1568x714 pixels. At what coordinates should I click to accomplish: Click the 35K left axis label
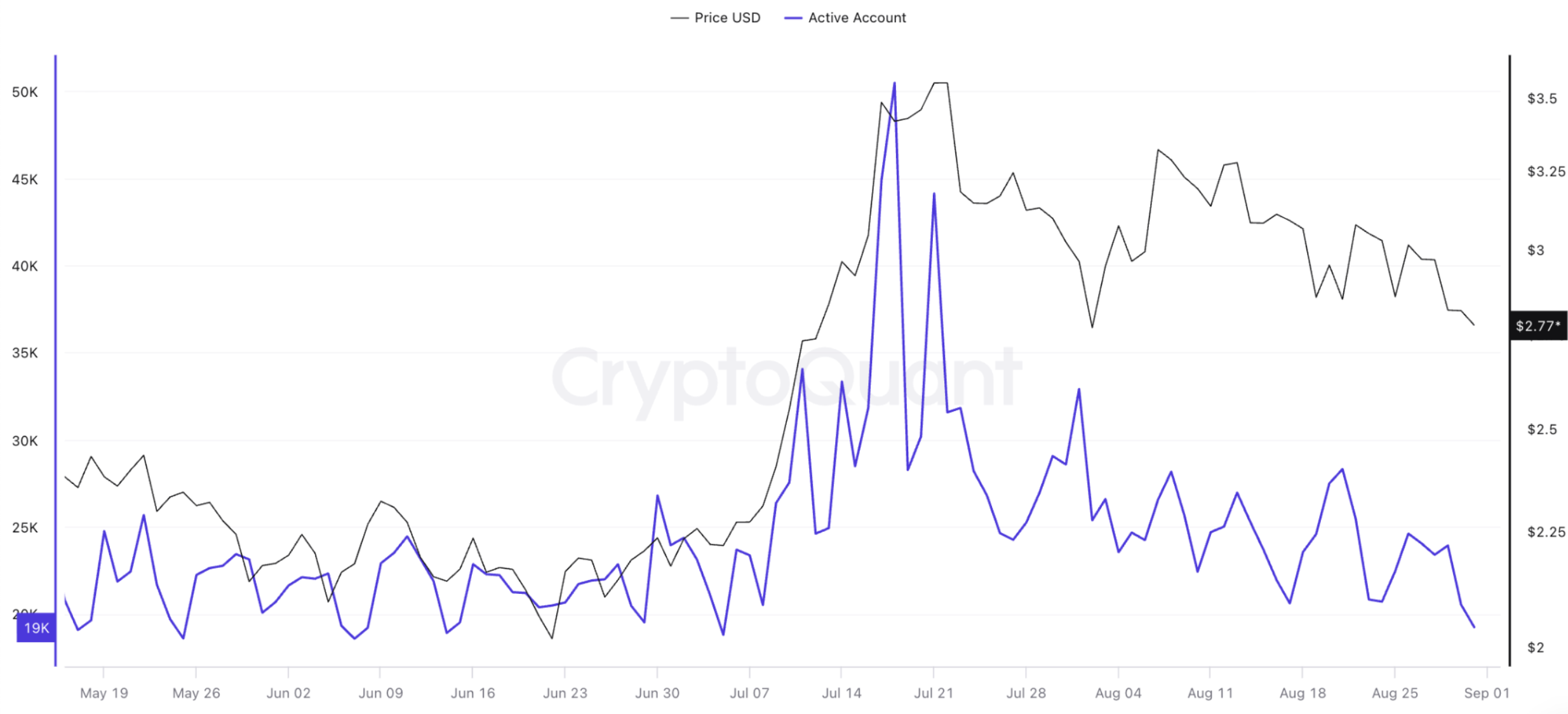25,353
